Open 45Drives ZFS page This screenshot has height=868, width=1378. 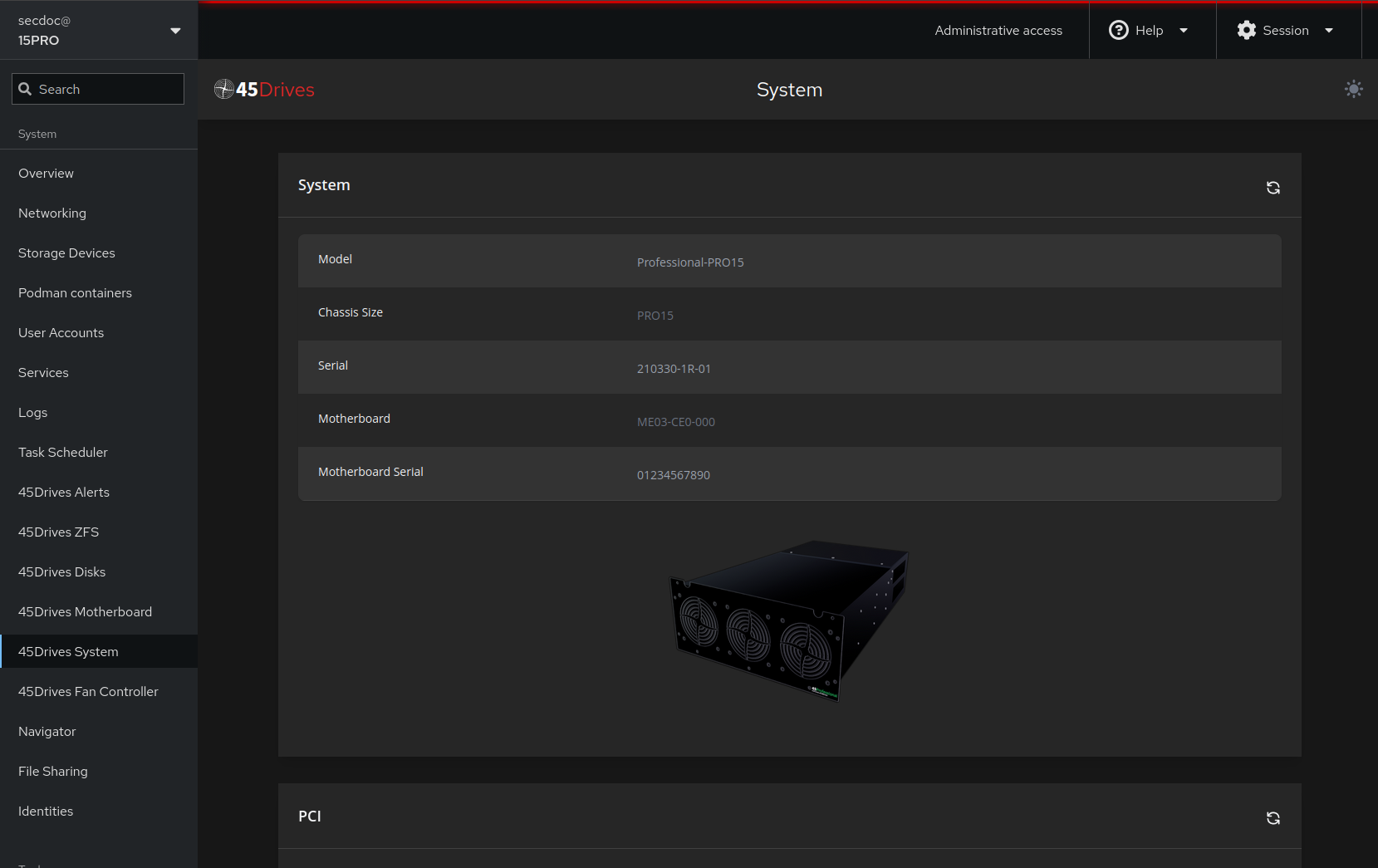coord(99,532)
